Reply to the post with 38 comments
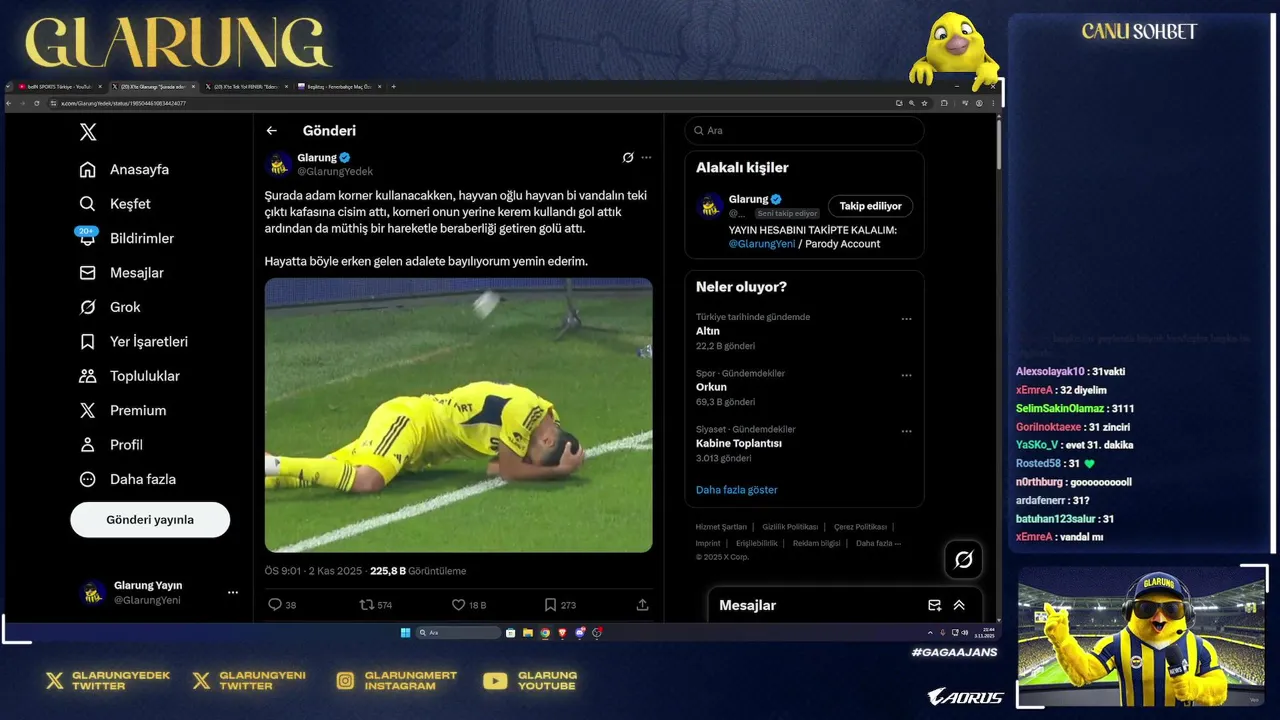Image resolution: width=1280 pixels, height=720 pixels. pos(282,605)
